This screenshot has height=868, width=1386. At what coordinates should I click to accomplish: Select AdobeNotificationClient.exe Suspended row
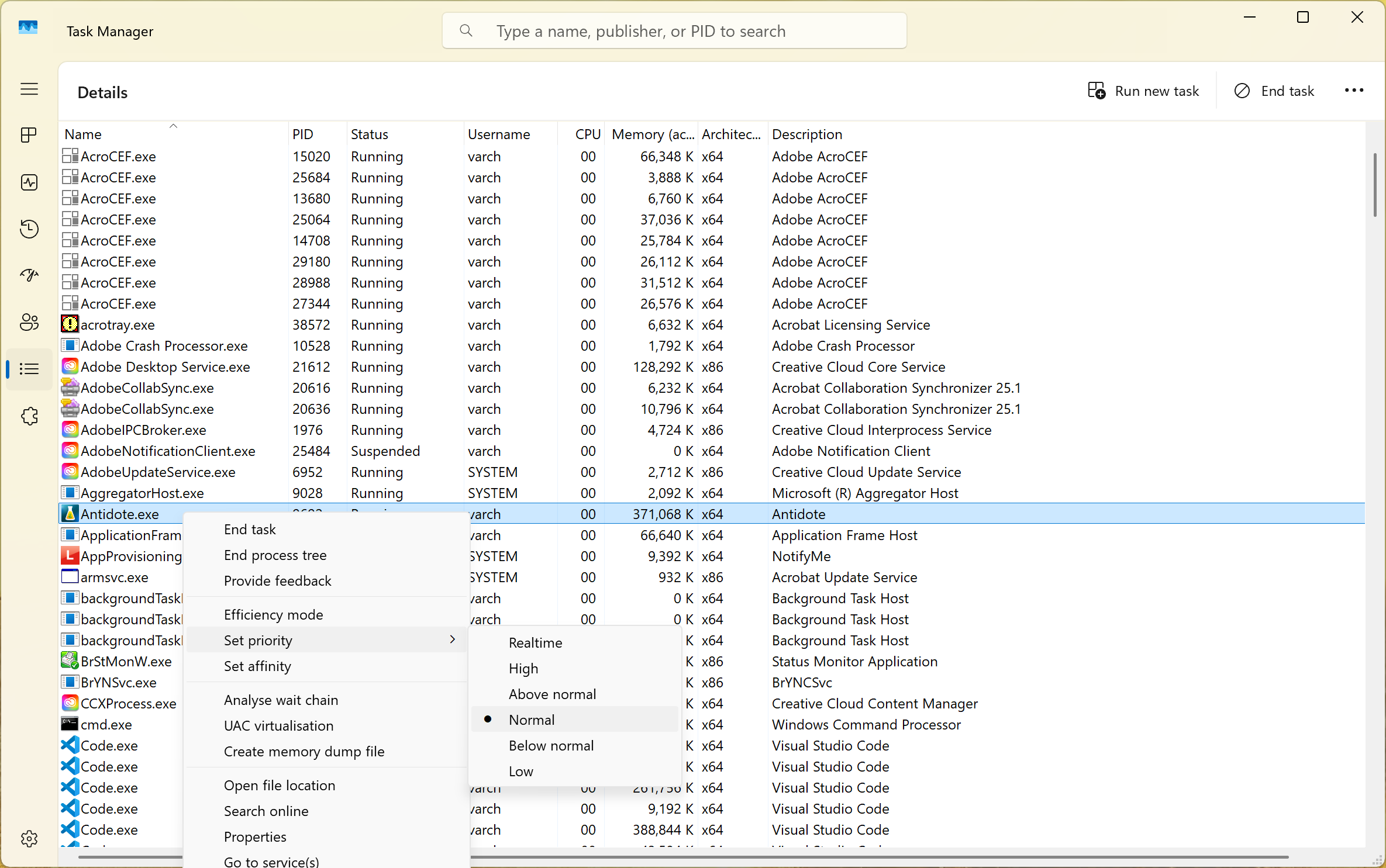pos(712,451)
